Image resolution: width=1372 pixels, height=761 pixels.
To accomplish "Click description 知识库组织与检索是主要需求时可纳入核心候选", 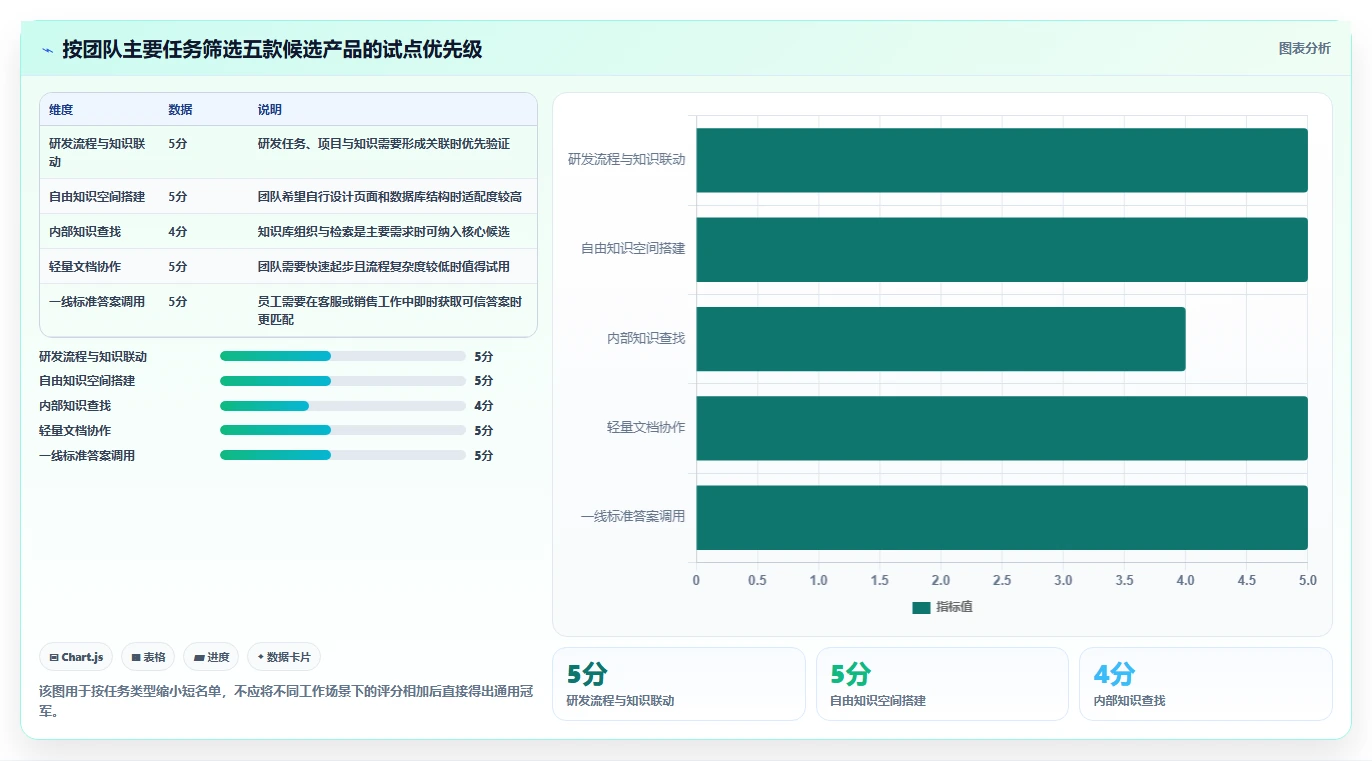I will coord(384,232).
